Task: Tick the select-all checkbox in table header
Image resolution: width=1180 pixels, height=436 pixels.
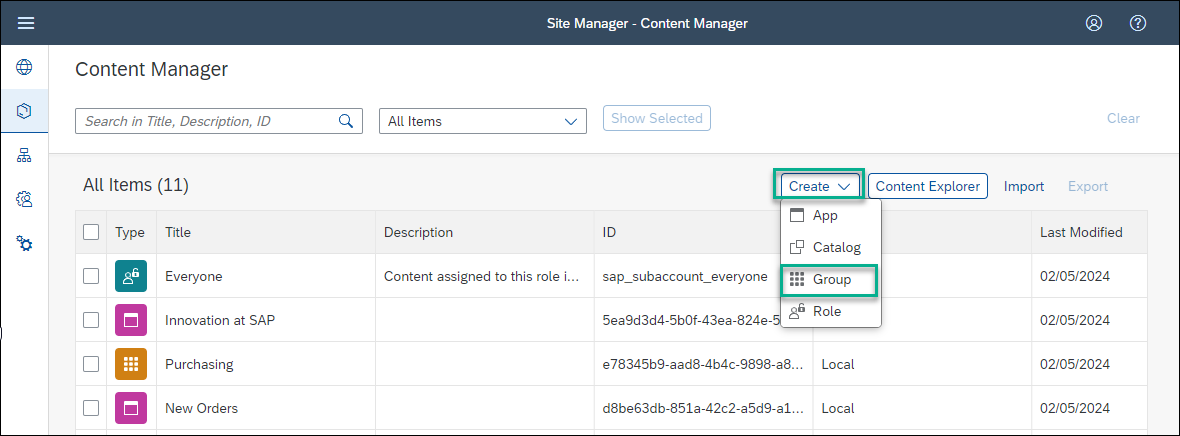Action: (91, 232)
